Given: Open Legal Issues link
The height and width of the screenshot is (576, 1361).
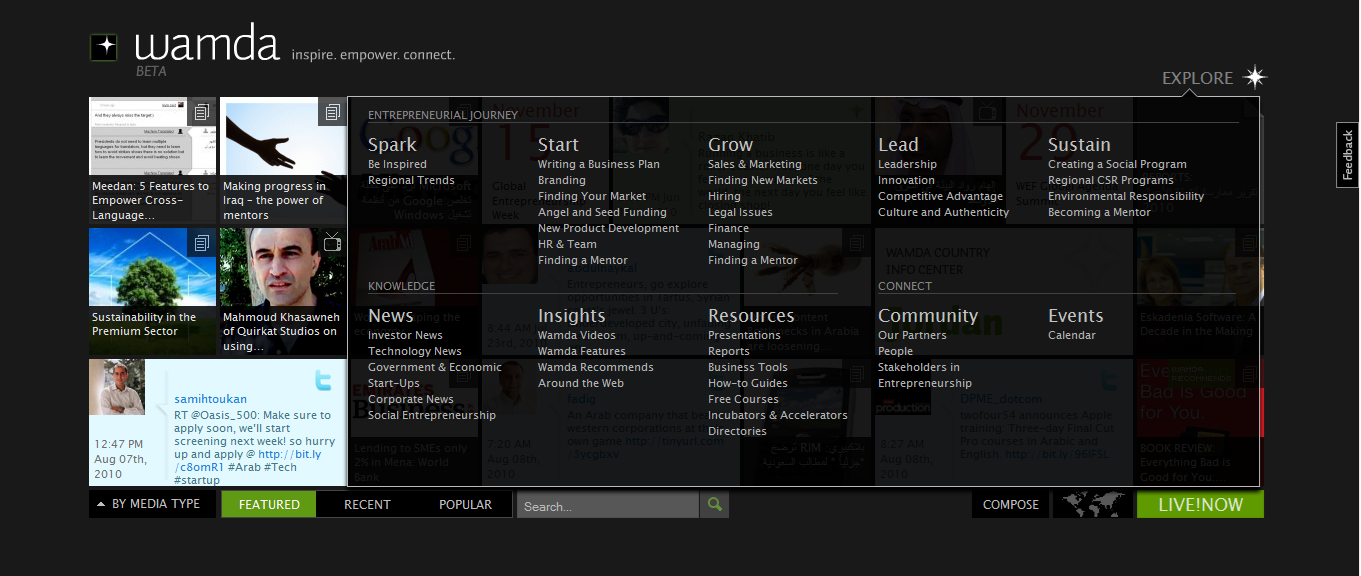Looking at the screenshot, I should [740, 212].
